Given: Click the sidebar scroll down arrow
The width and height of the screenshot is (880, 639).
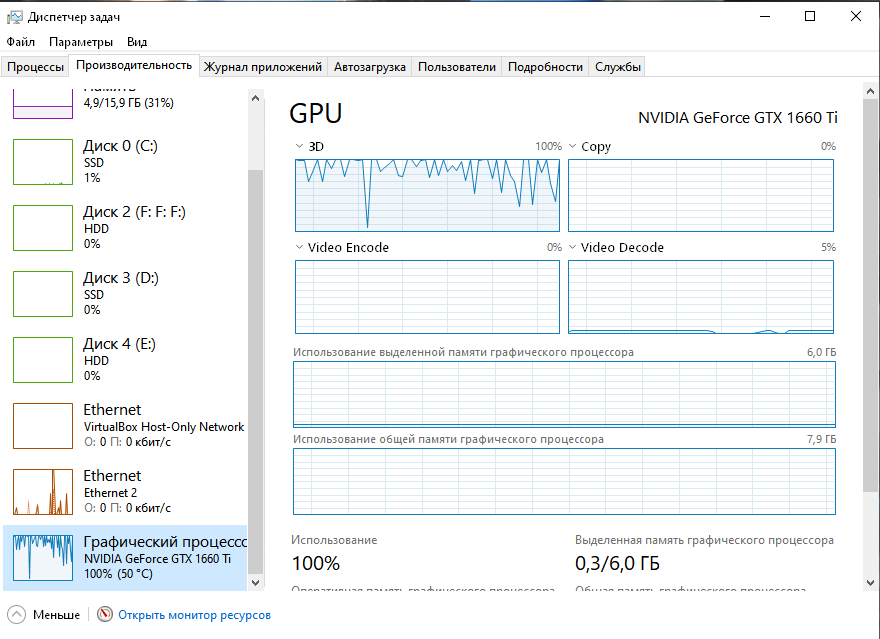Looking at the screenshot, I should tap(255, 582).
